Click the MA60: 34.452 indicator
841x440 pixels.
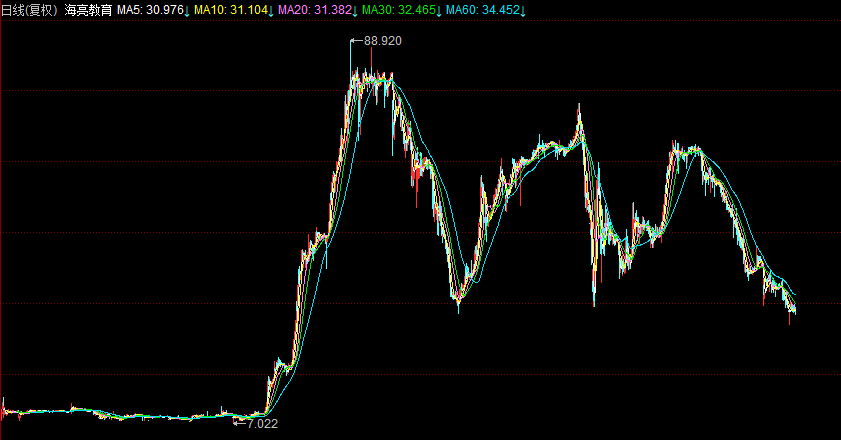point(483,10)
